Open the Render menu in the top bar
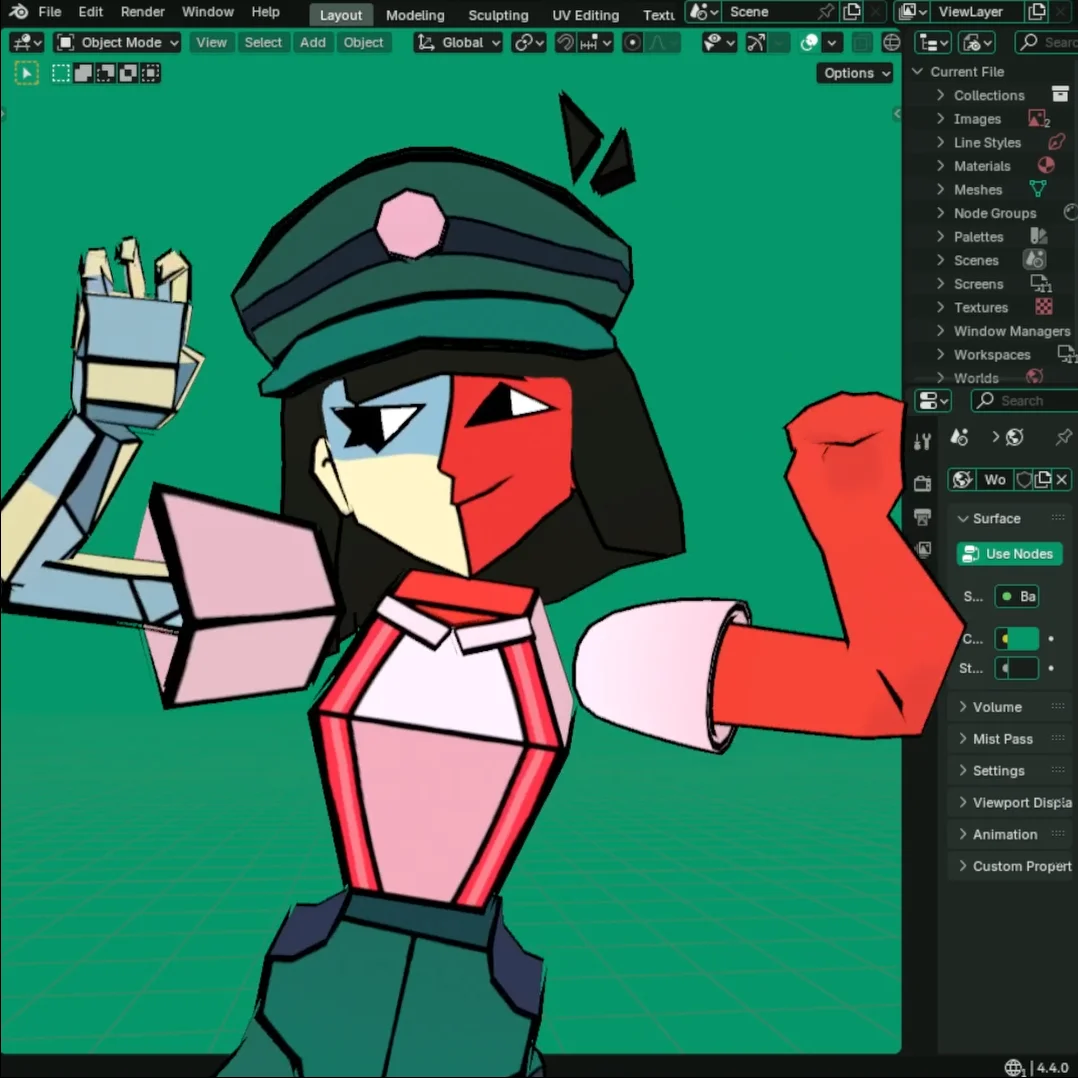 pyautogui.click(x=142, y=12)
